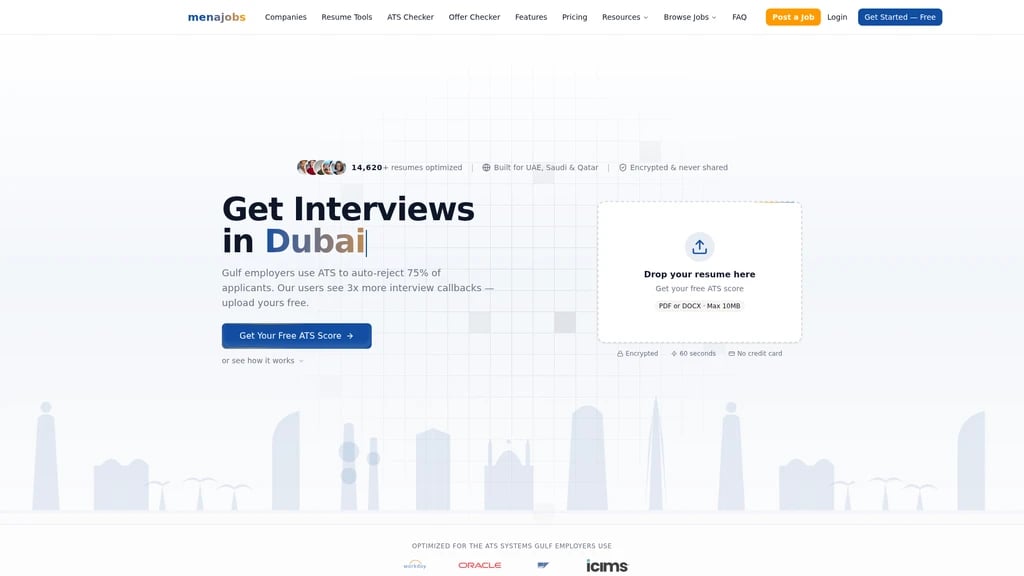
Task: Click the iCIMS logo
Action: [x=607, y=566]
